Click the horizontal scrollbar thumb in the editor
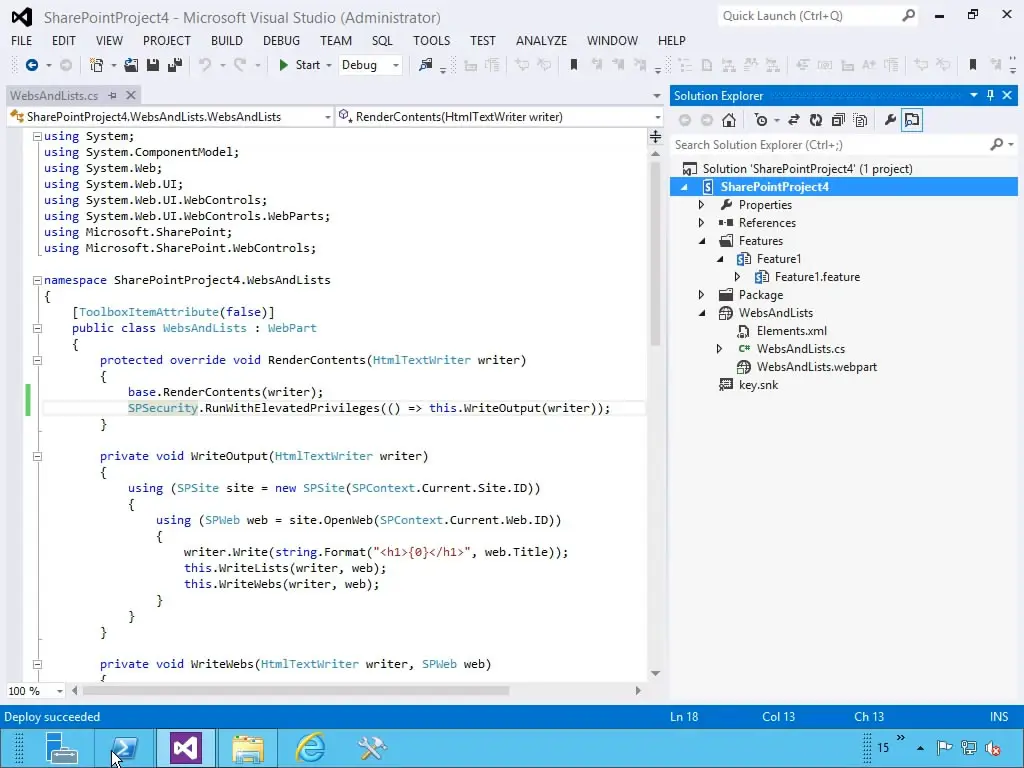The width and height of the screenshot is (1024, 768). (296, 691)
